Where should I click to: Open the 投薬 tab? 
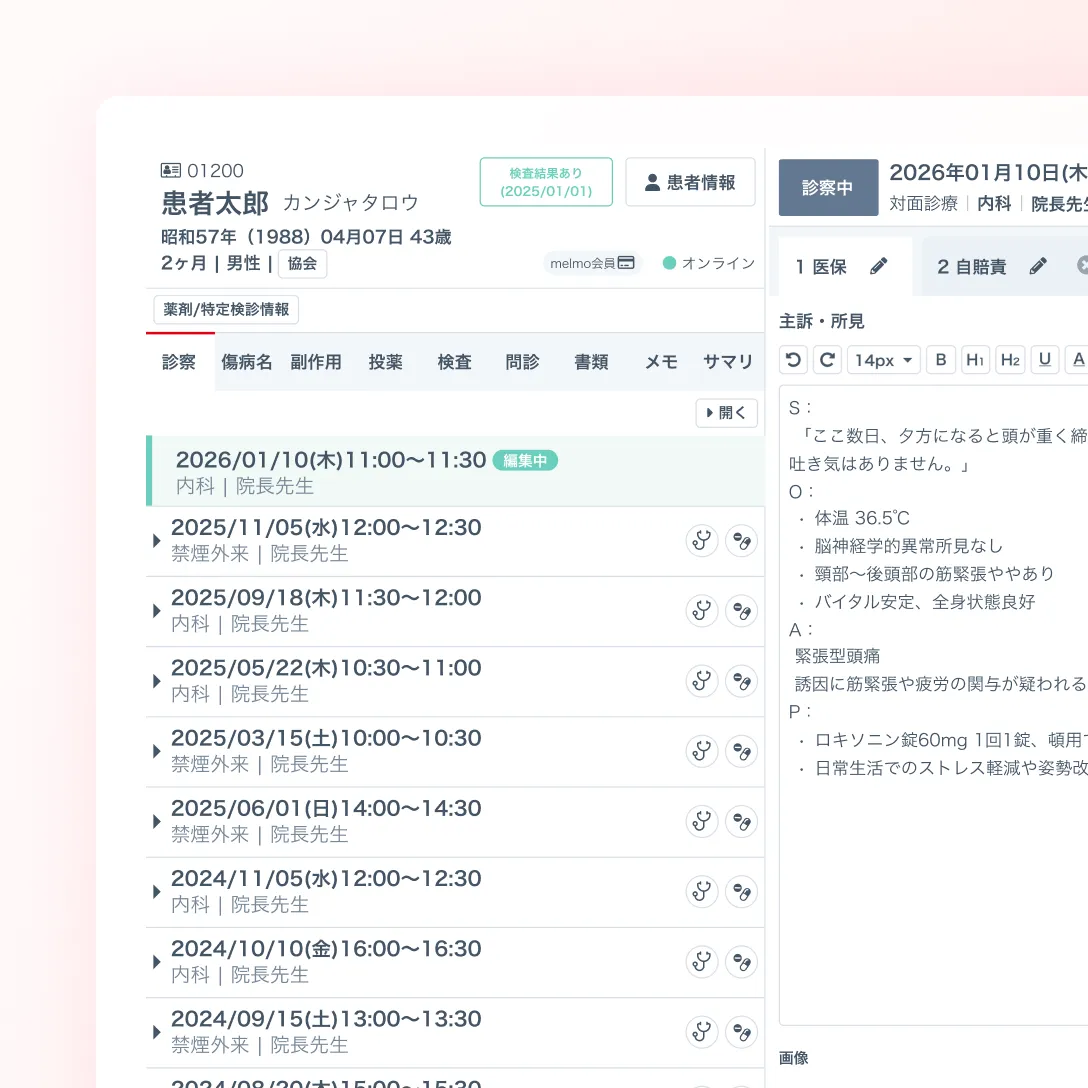[x=385, y=362]
